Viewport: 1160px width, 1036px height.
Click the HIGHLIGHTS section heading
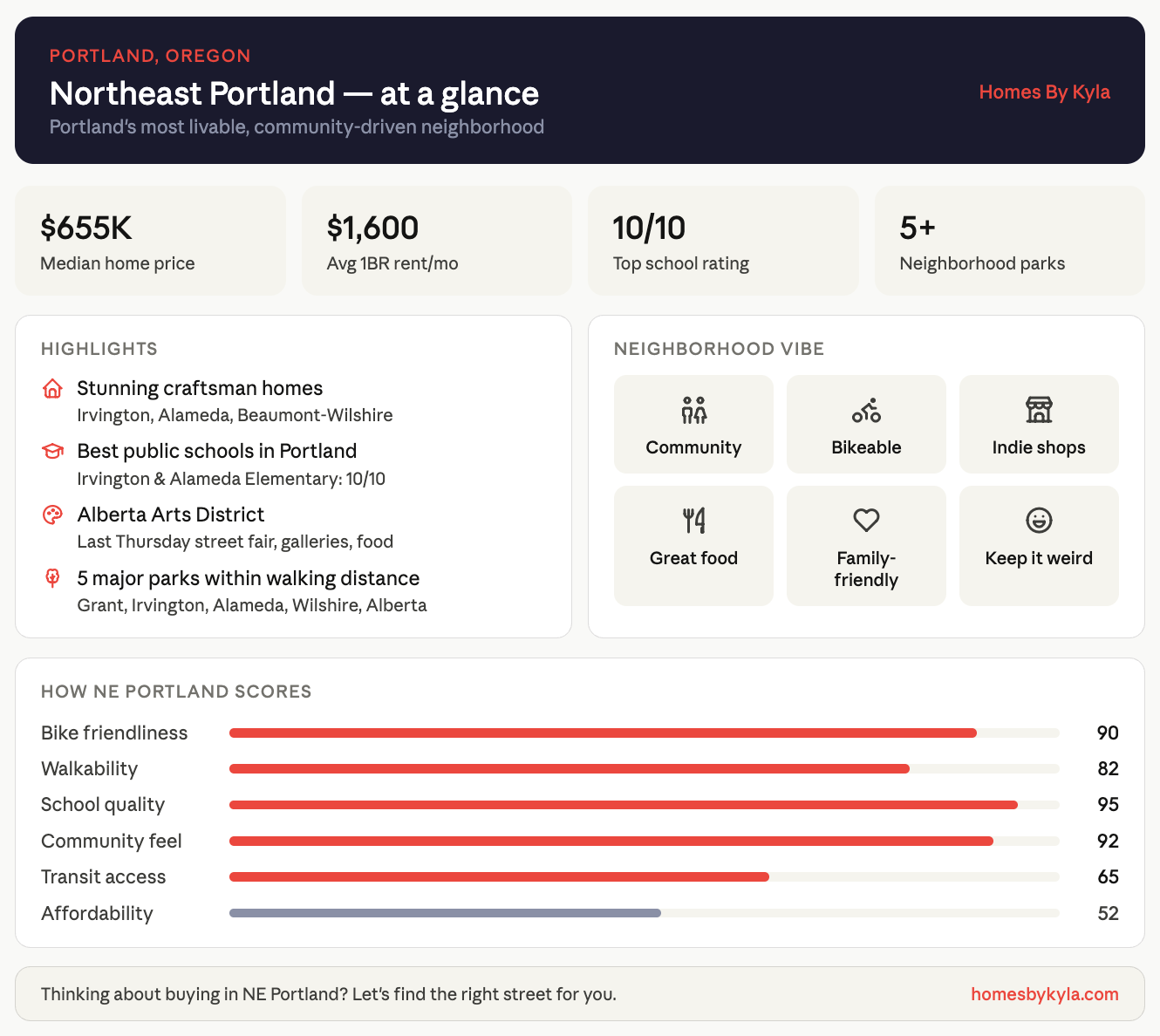(x=99, y=349)
